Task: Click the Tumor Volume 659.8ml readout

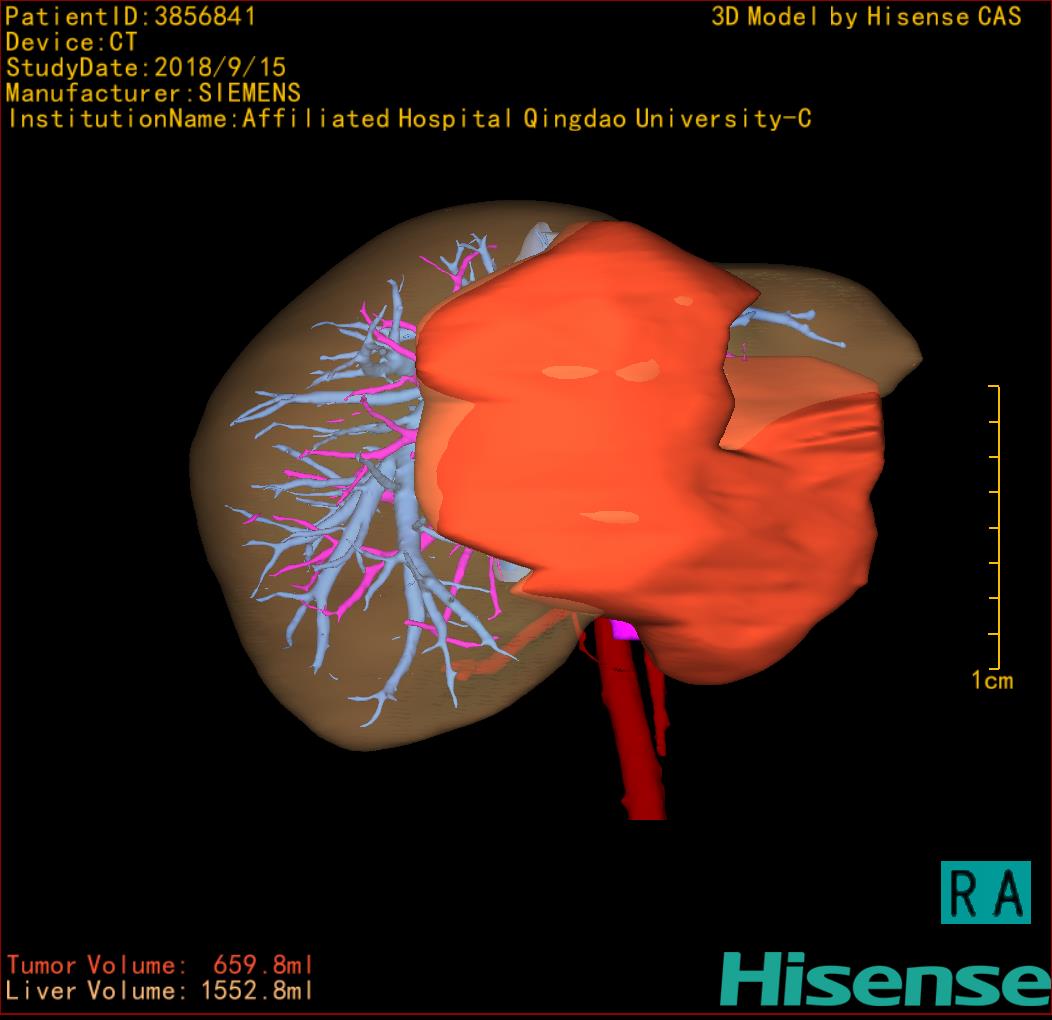Action: [x=160, y=966]
